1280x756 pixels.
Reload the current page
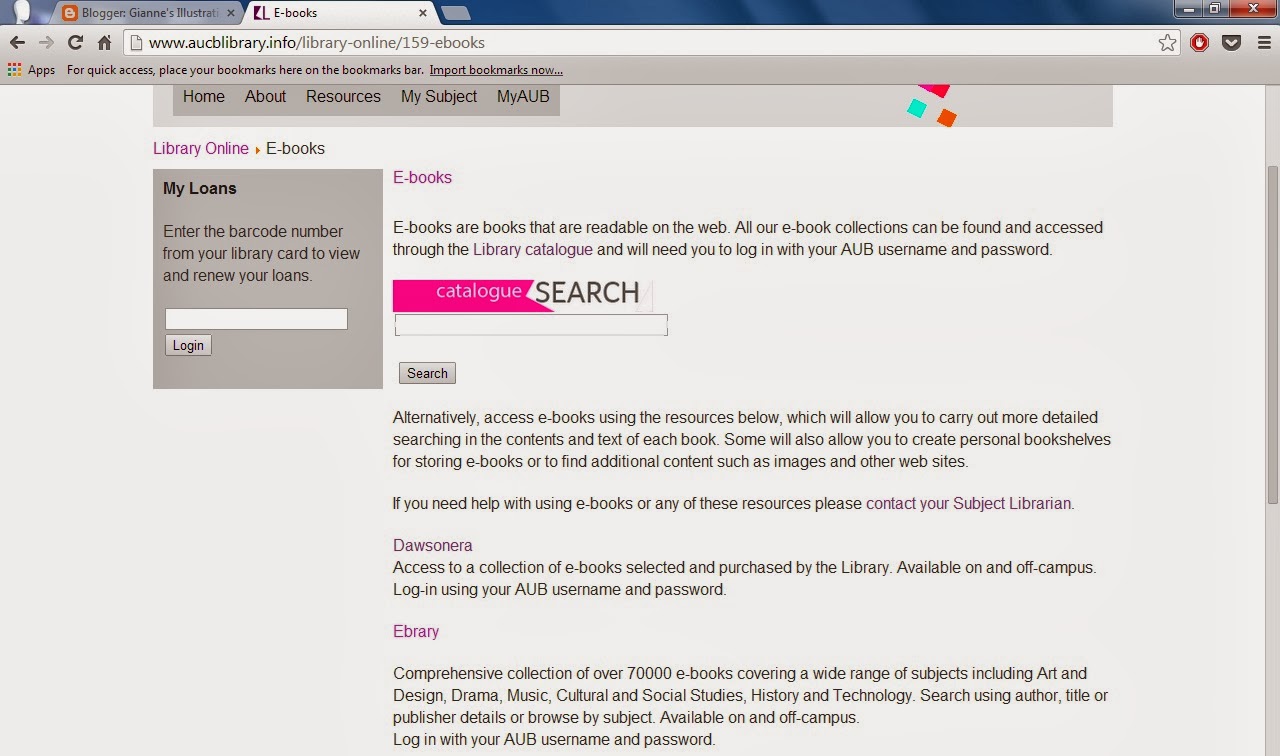click(x=75, y=43)
